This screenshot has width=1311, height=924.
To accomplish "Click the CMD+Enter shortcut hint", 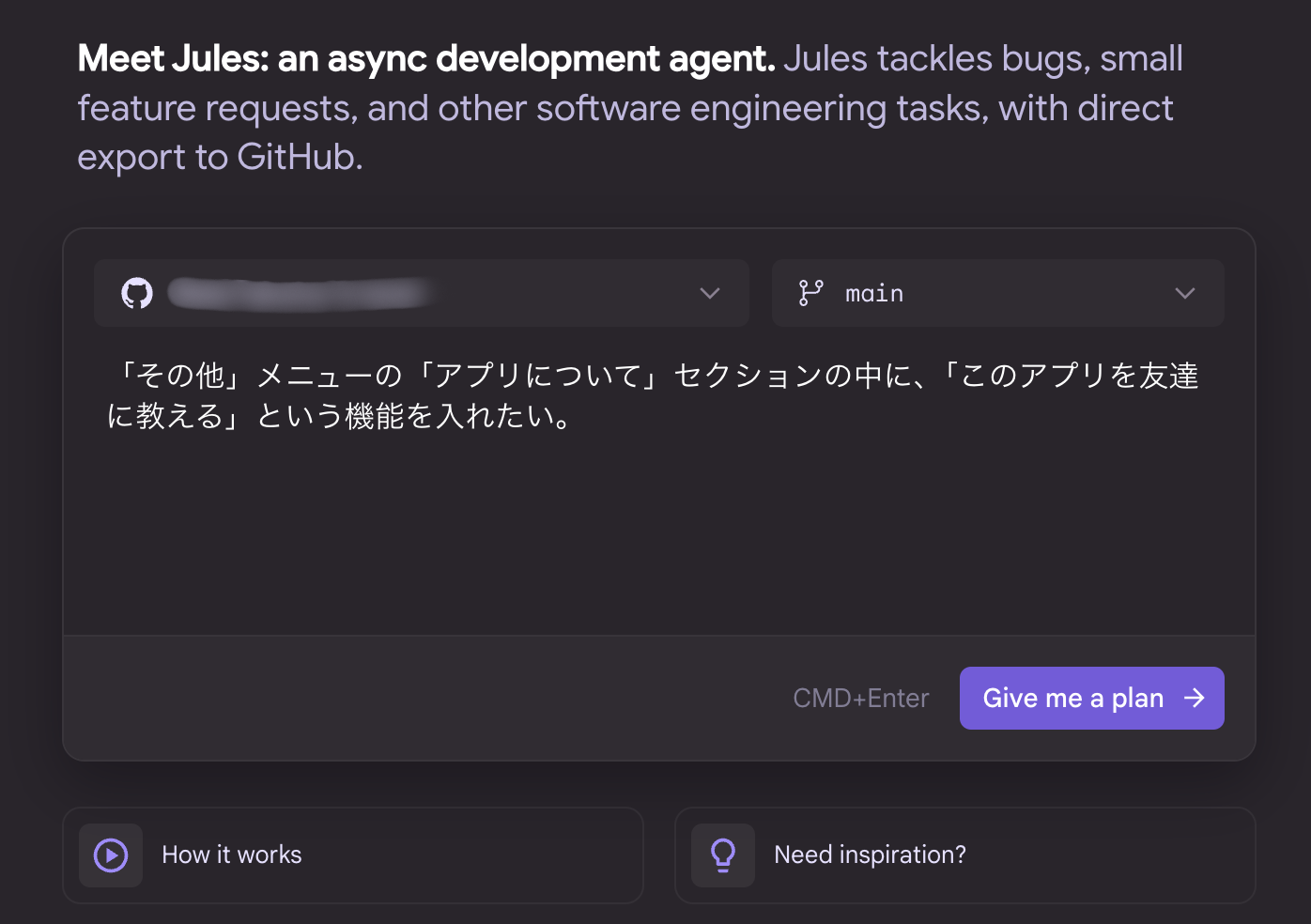I will point(861,698).
